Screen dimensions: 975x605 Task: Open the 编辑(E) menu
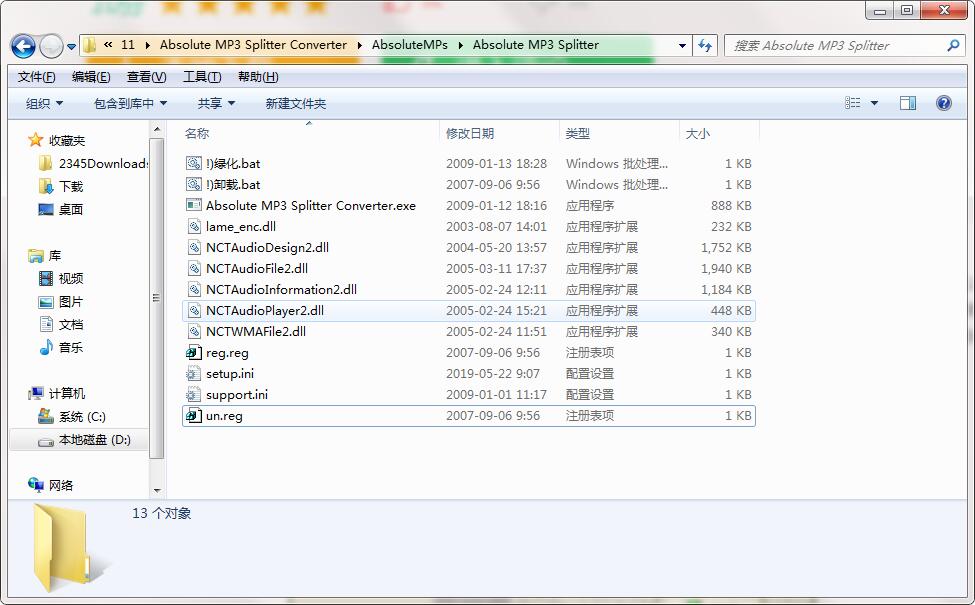[x=91, y=77]
